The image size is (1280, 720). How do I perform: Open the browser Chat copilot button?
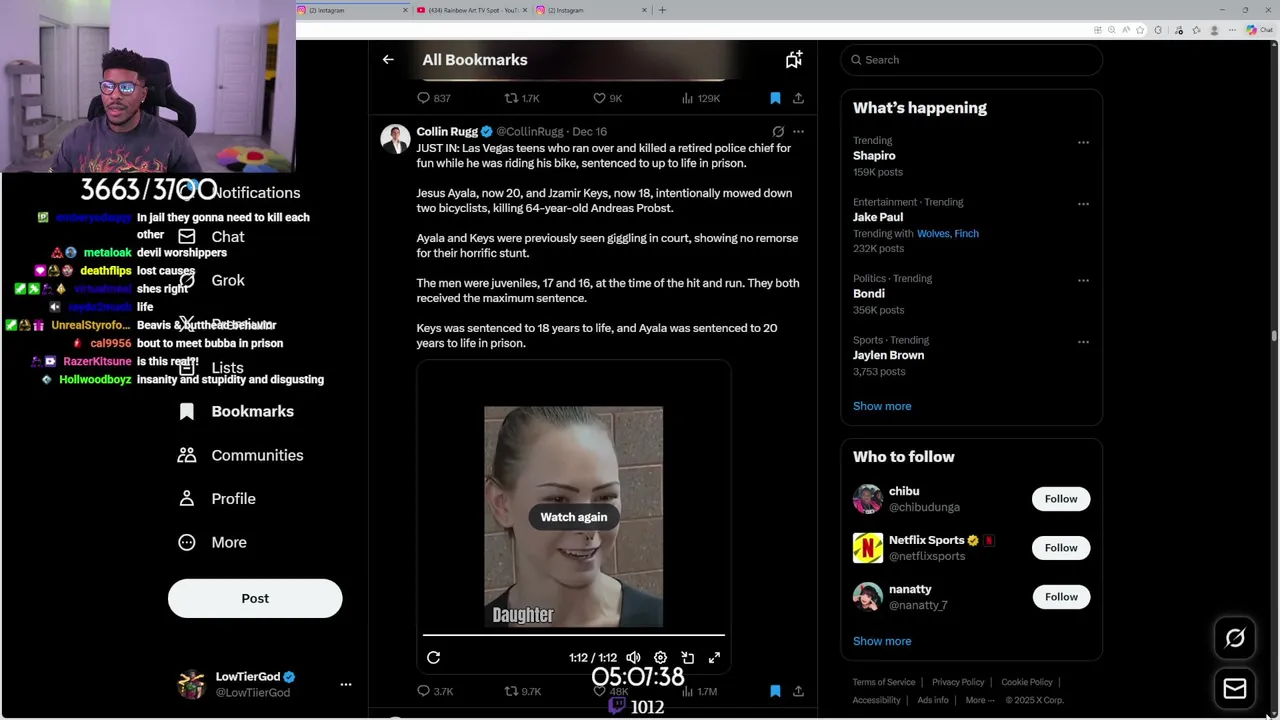coord(1260,30)
